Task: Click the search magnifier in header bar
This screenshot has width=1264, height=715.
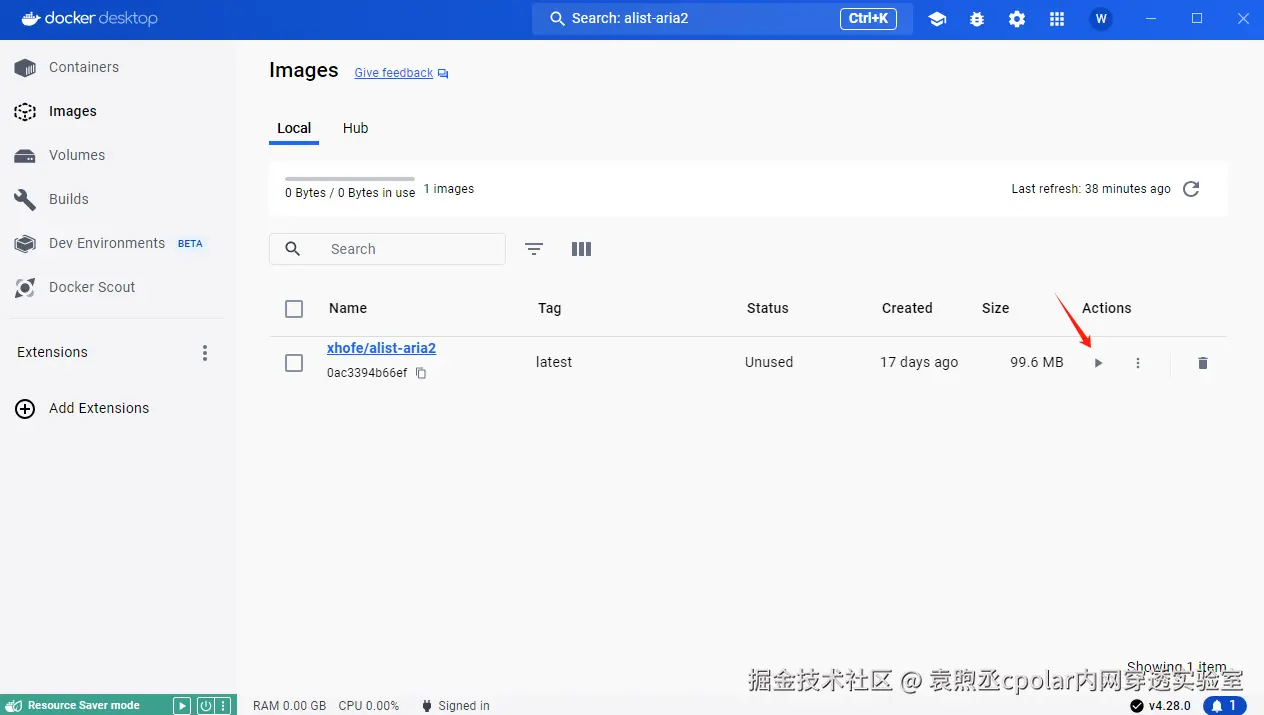Action: pyautogui.click(x=558, y=19)
